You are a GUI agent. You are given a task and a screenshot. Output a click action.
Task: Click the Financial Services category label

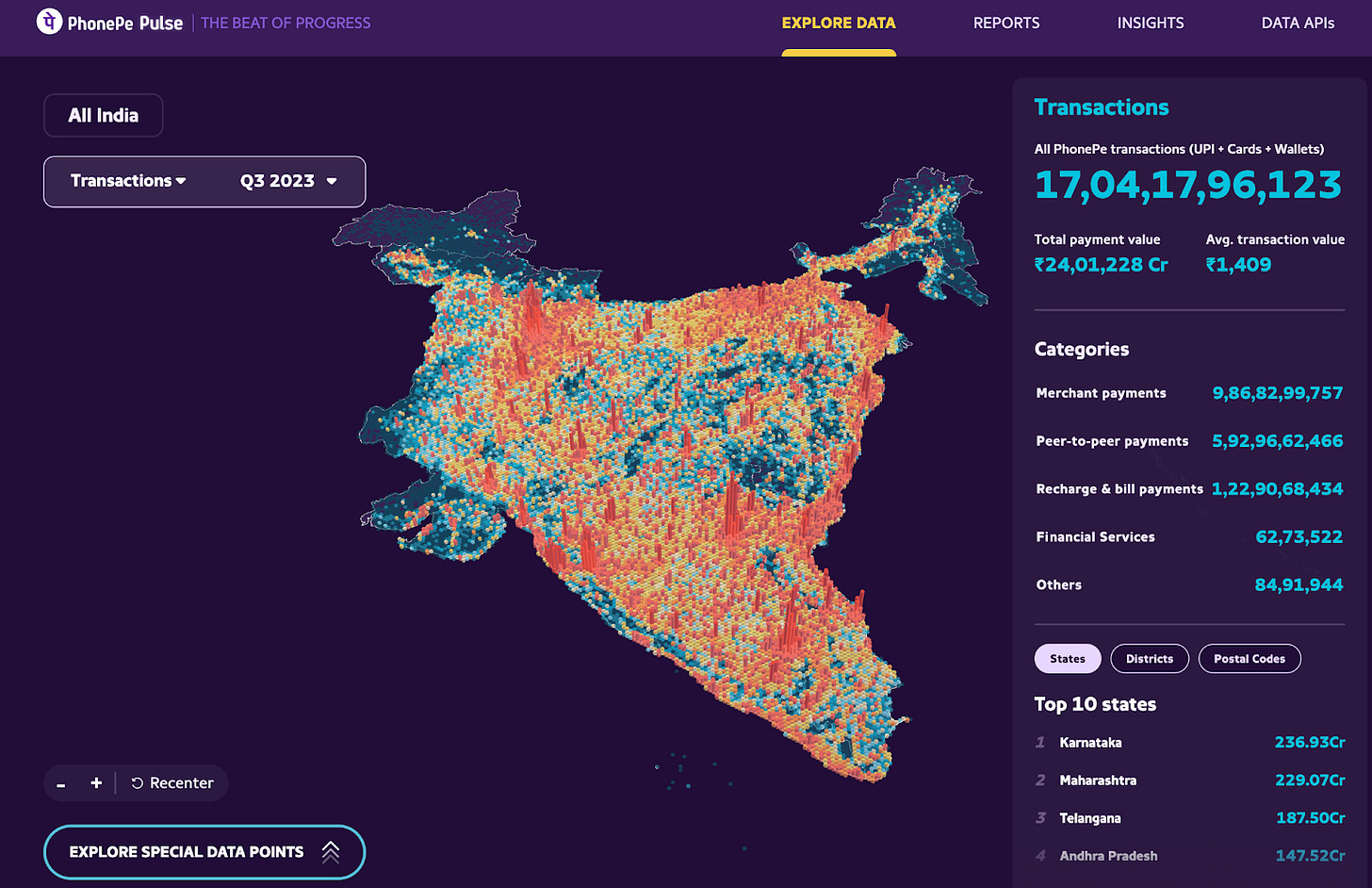(x=1095, y=537)
